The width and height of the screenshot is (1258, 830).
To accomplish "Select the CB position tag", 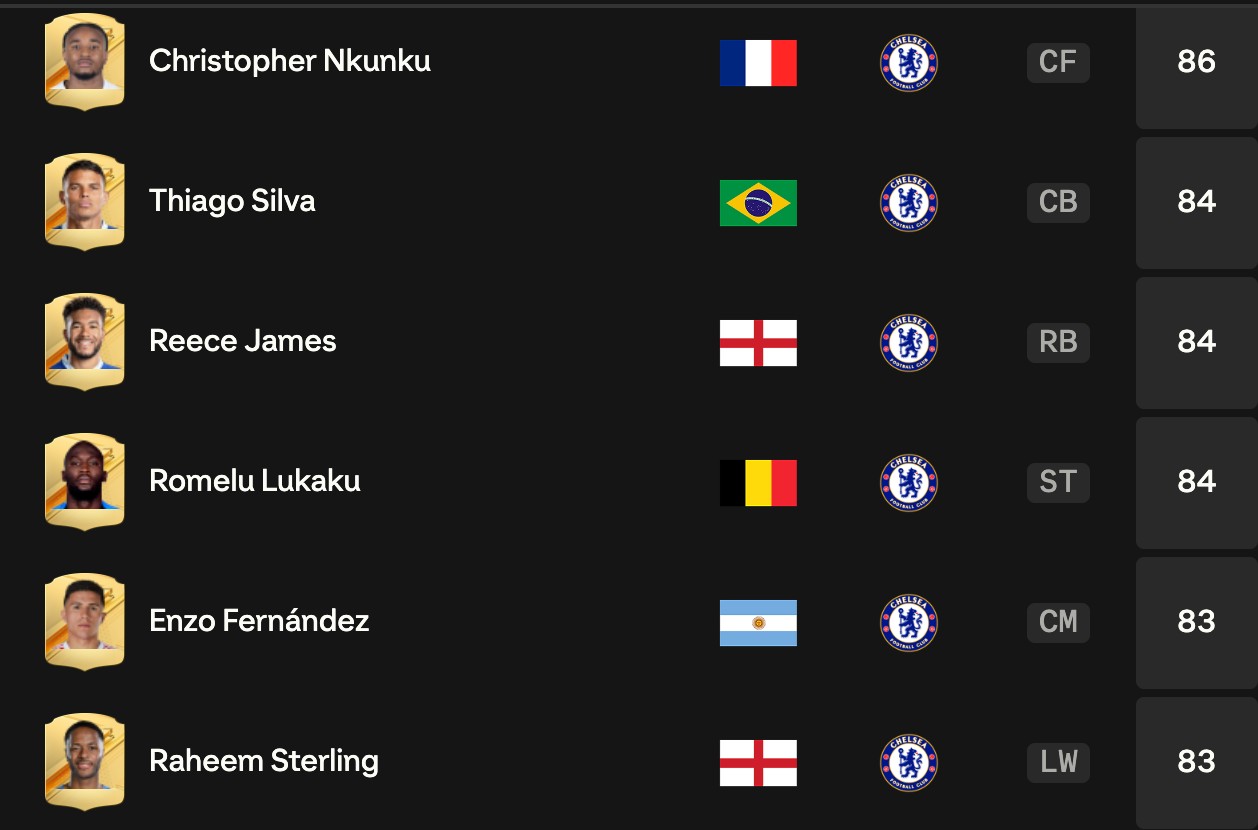I will pyautogui.click(x=1058, y=202).
